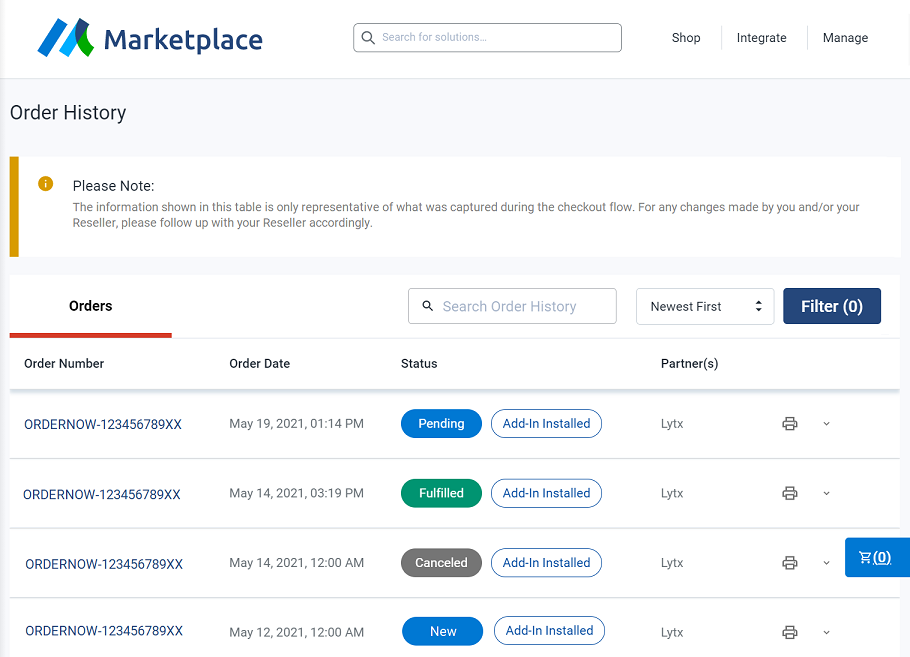
Task: Click the date May 19, 2021, 01:14 PM
Action: 297,424
